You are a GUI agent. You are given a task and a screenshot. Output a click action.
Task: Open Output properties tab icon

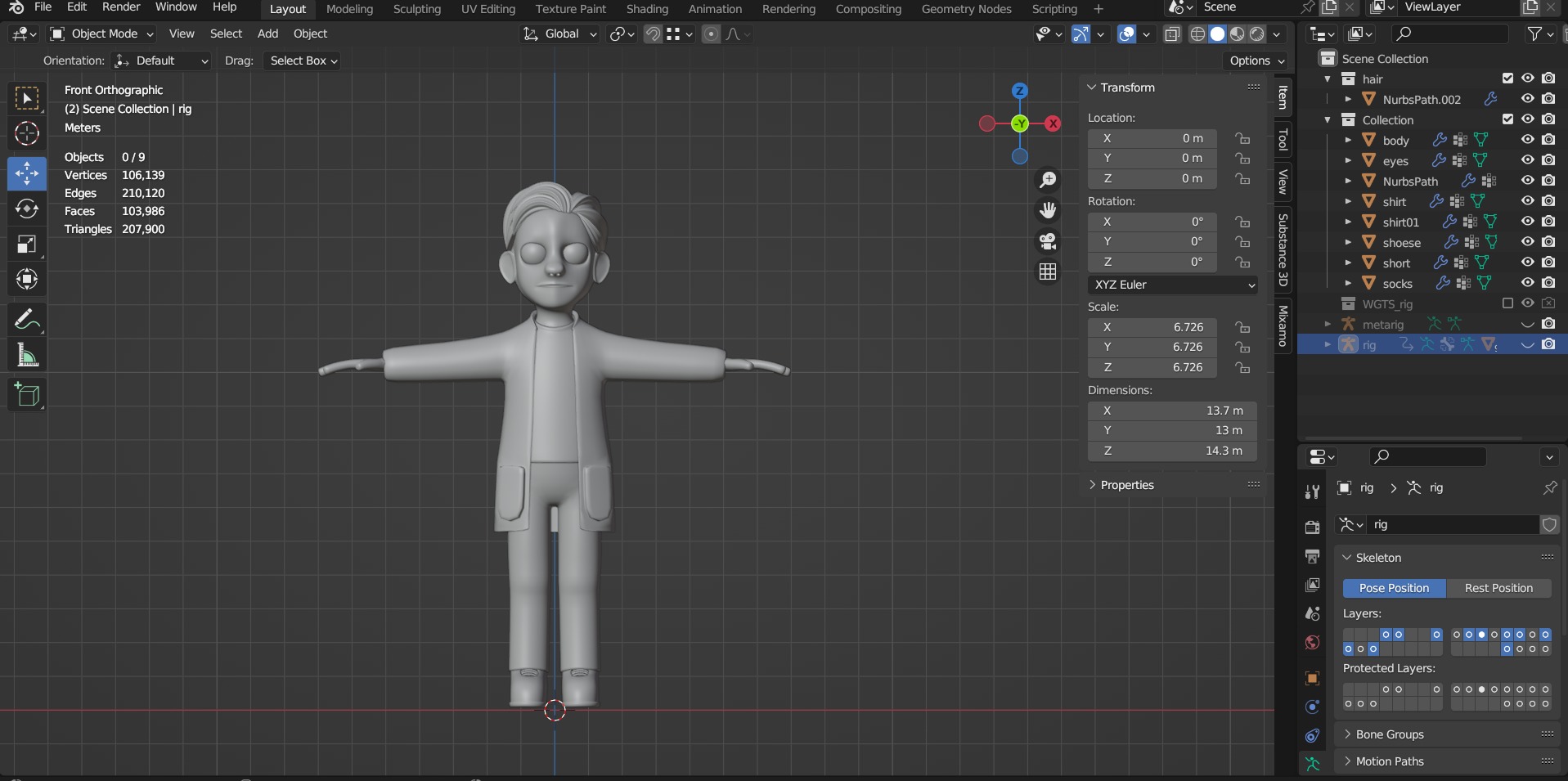1313,556
